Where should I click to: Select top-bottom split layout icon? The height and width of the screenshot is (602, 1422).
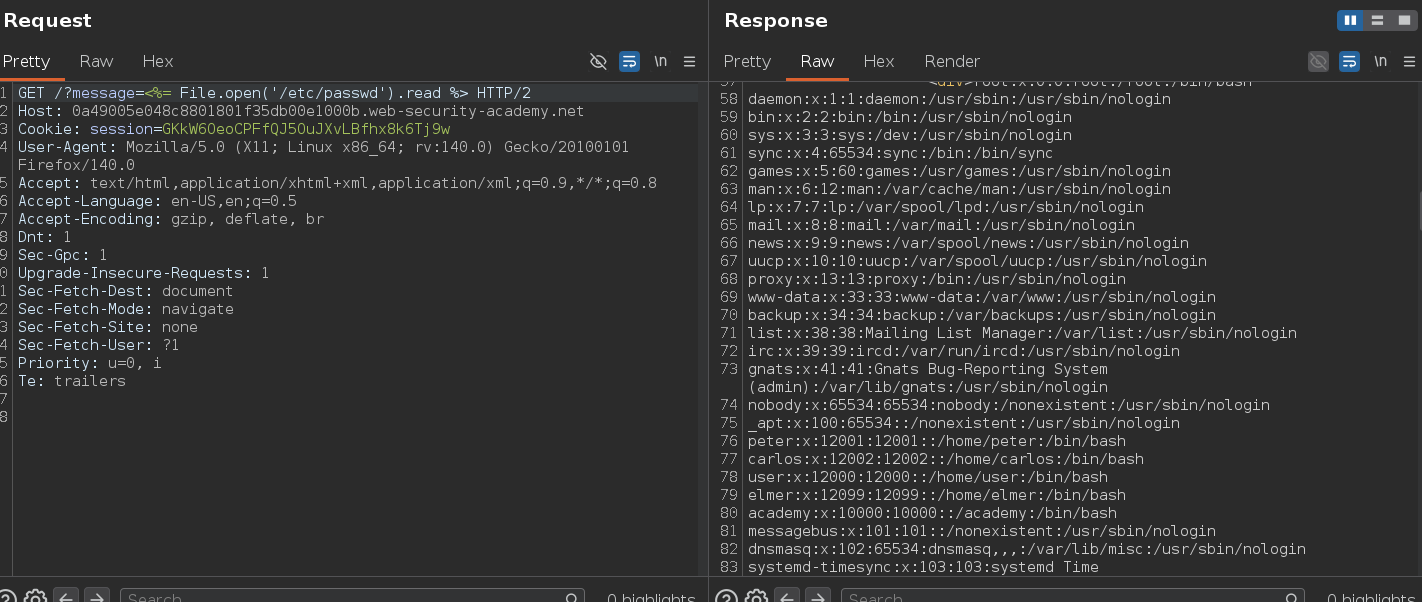pyautogui.click(x=1377, y=20)
